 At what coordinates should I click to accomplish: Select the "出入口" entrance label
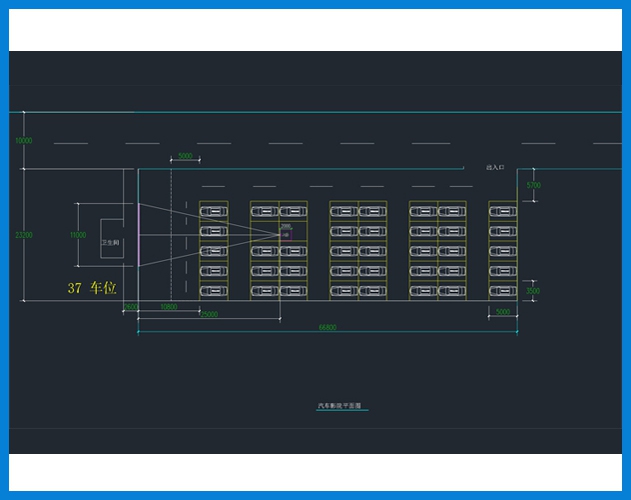[495, 167]
